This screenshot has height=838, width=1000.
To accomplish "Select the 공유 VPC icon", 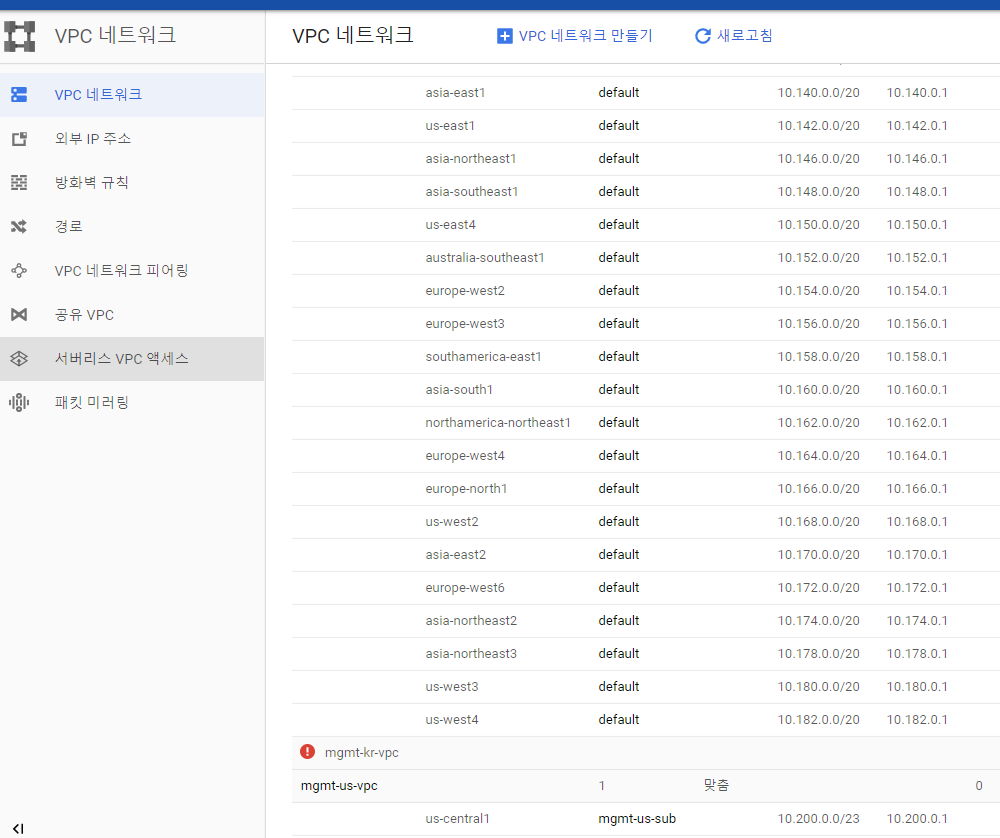I will [x=19, y=314].
